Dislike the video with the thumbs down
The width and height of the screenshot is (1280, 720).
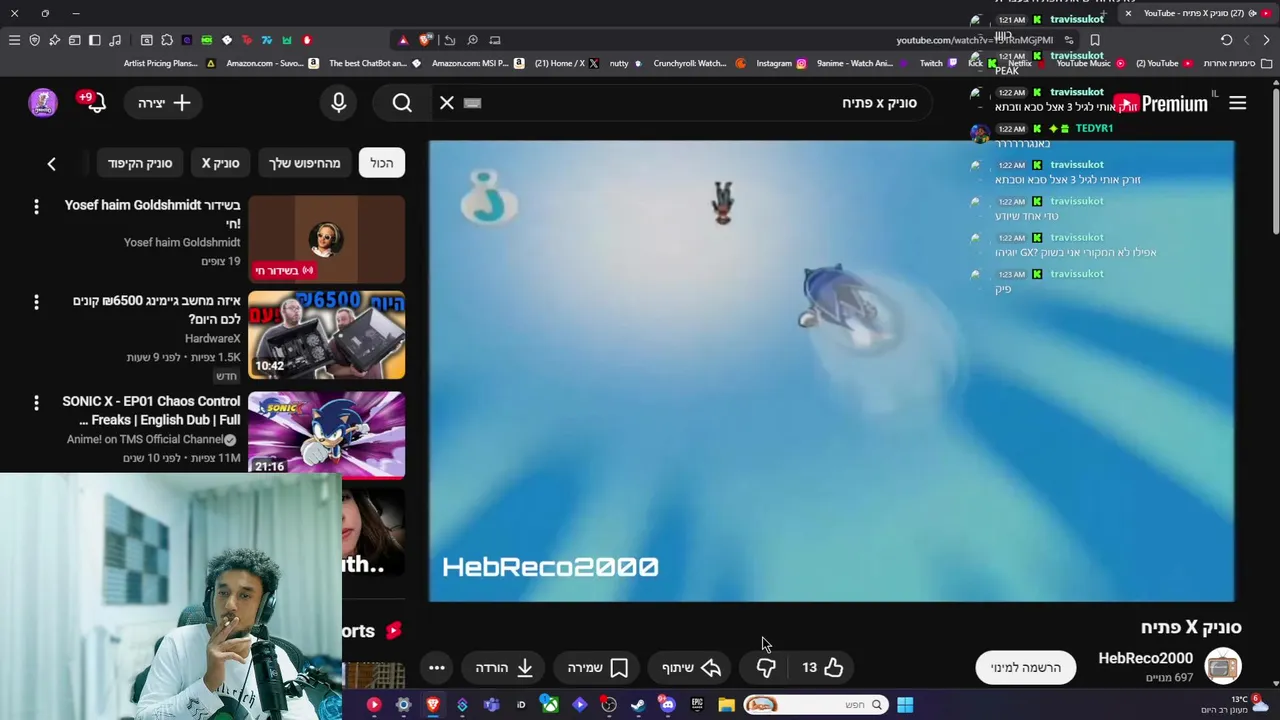(x=765, y=667)
